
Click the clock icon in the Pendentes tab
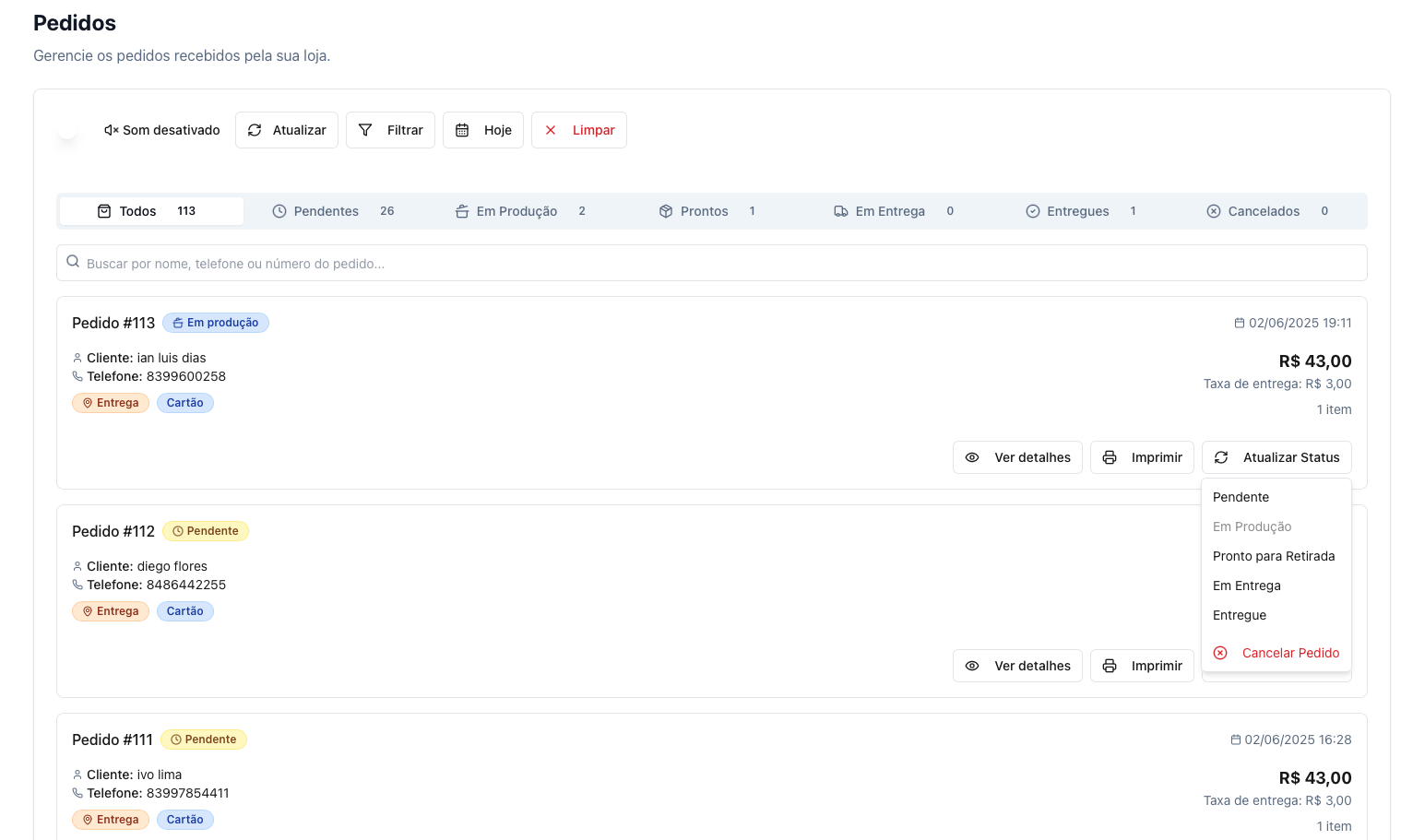279,211
